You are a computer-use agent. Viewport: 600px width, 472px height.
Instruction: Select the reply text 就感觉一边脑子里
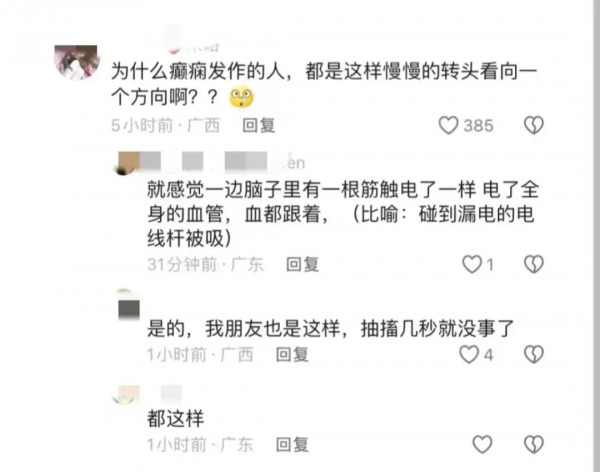pyautogui.click(x=343, y=214)
